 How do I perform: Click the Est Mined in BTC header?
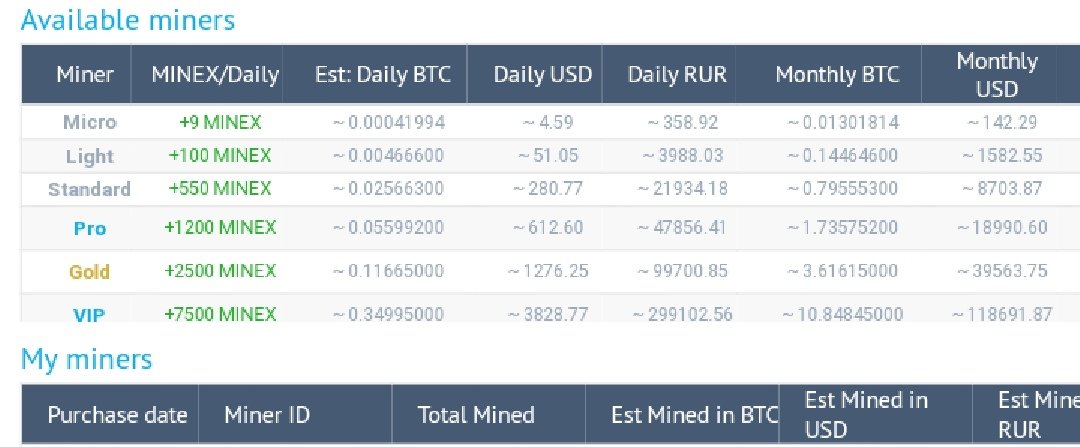coord(694,415)
